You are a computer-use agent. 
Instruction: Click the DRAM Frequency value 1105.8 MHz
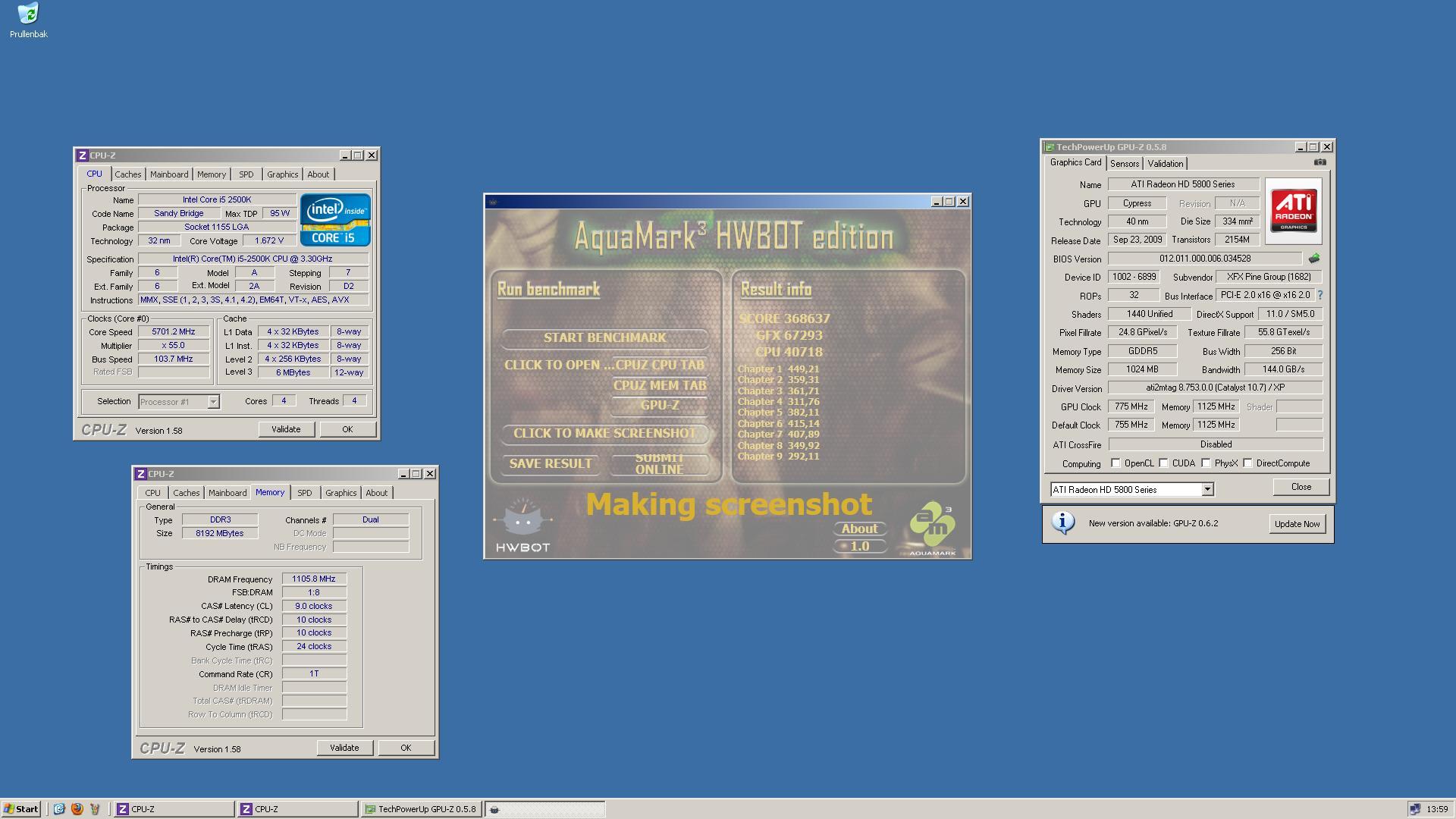click(314, 579)
